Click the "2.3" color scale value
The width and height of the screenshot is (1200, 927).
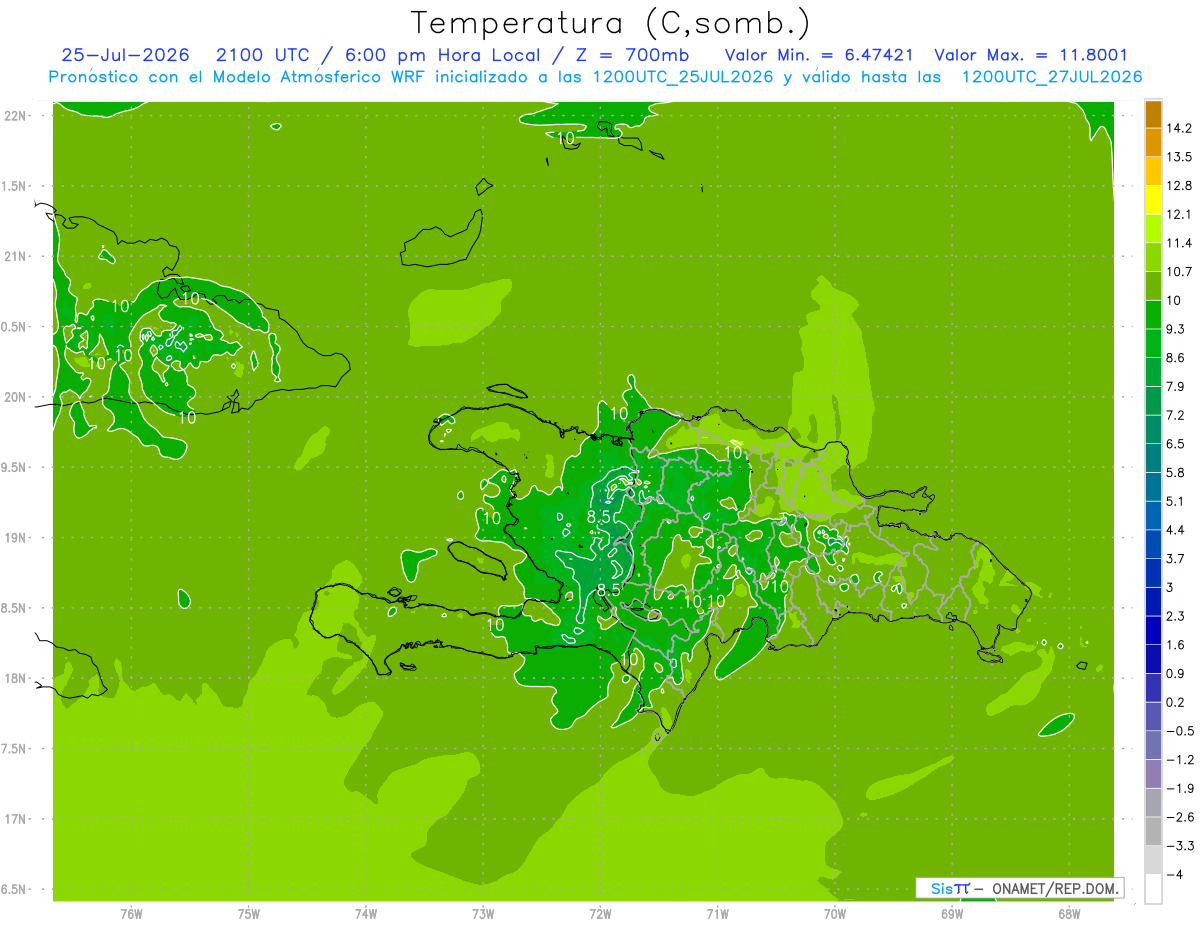coord(1176,616)
